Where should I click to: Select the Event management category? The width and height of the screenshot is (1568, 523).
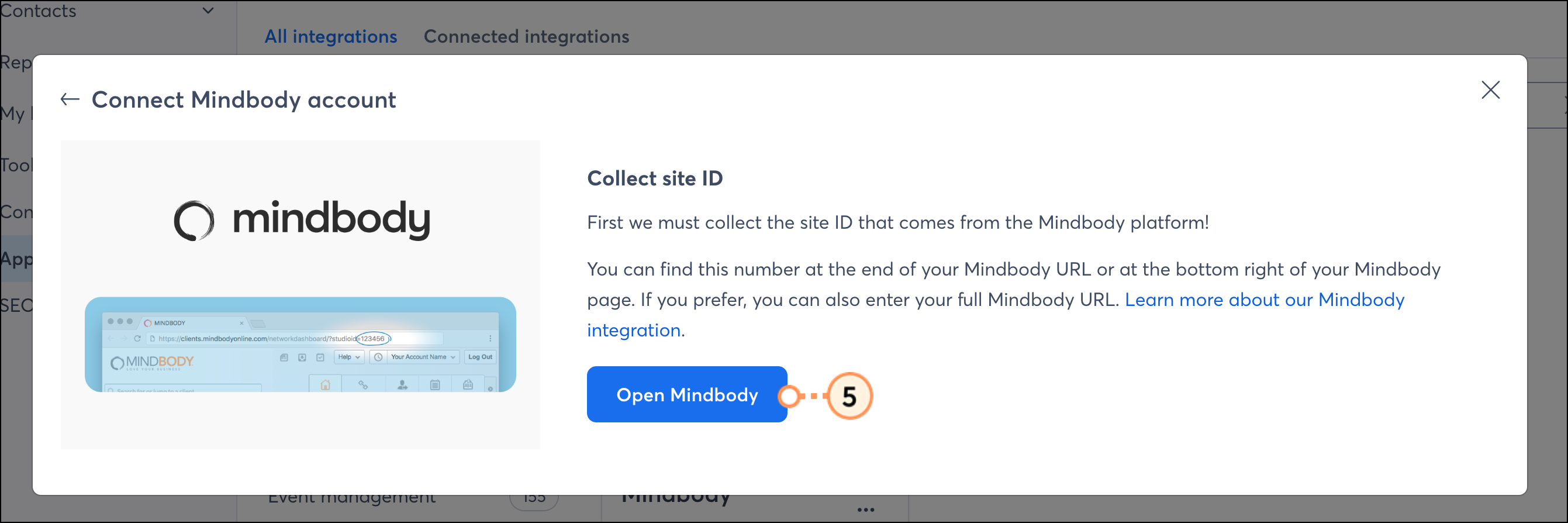(x=352, y=498)
